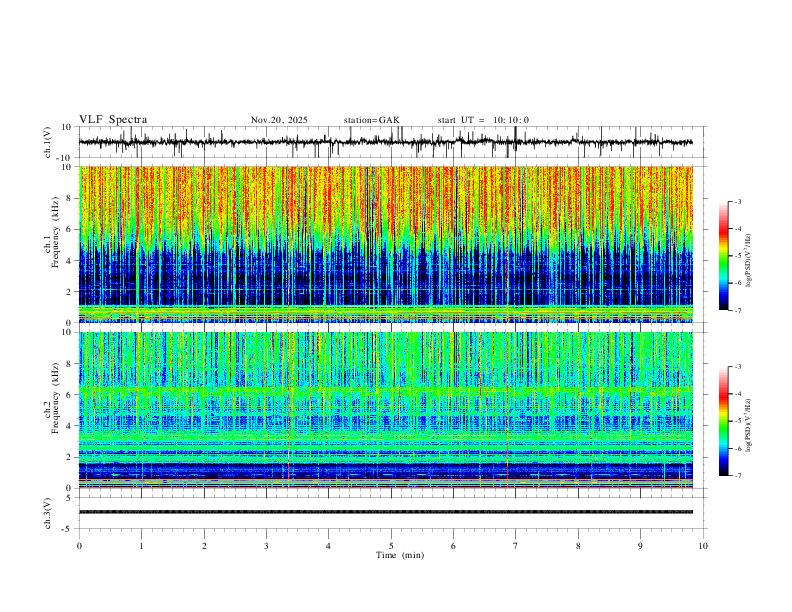Click the "ch.3(V)" axis label
The width and height of the screenshot is (792, 612).
click(x=48, y=513)
